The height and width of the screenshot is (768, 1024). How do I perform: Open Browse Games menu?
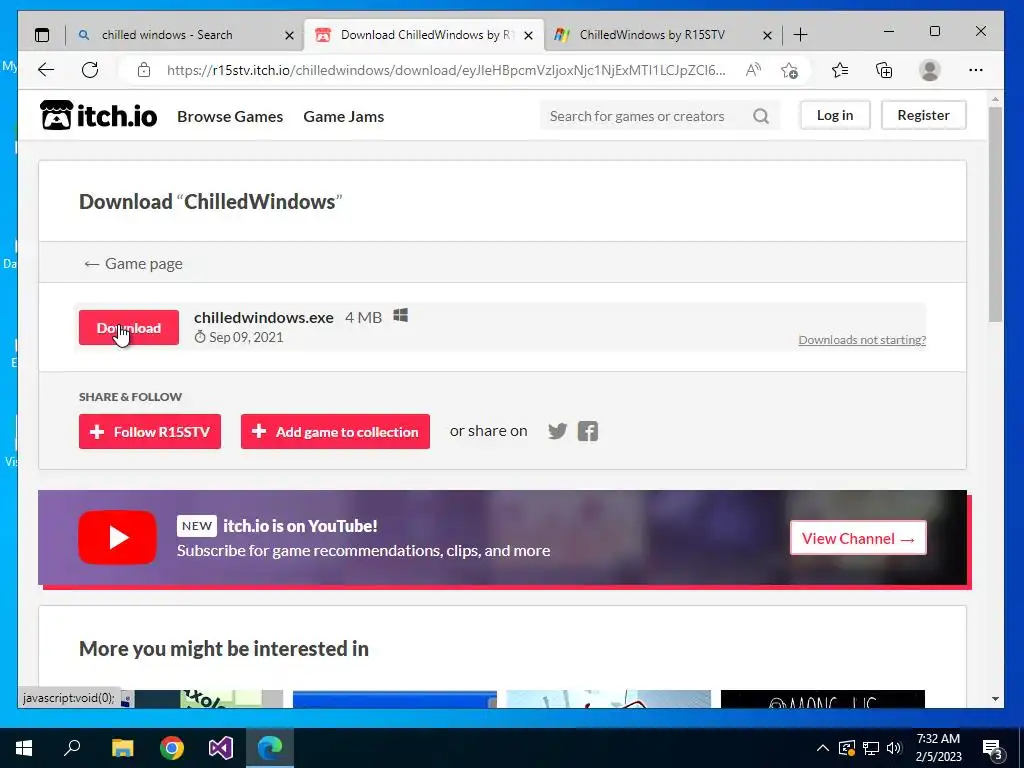[x=230, y=116]
